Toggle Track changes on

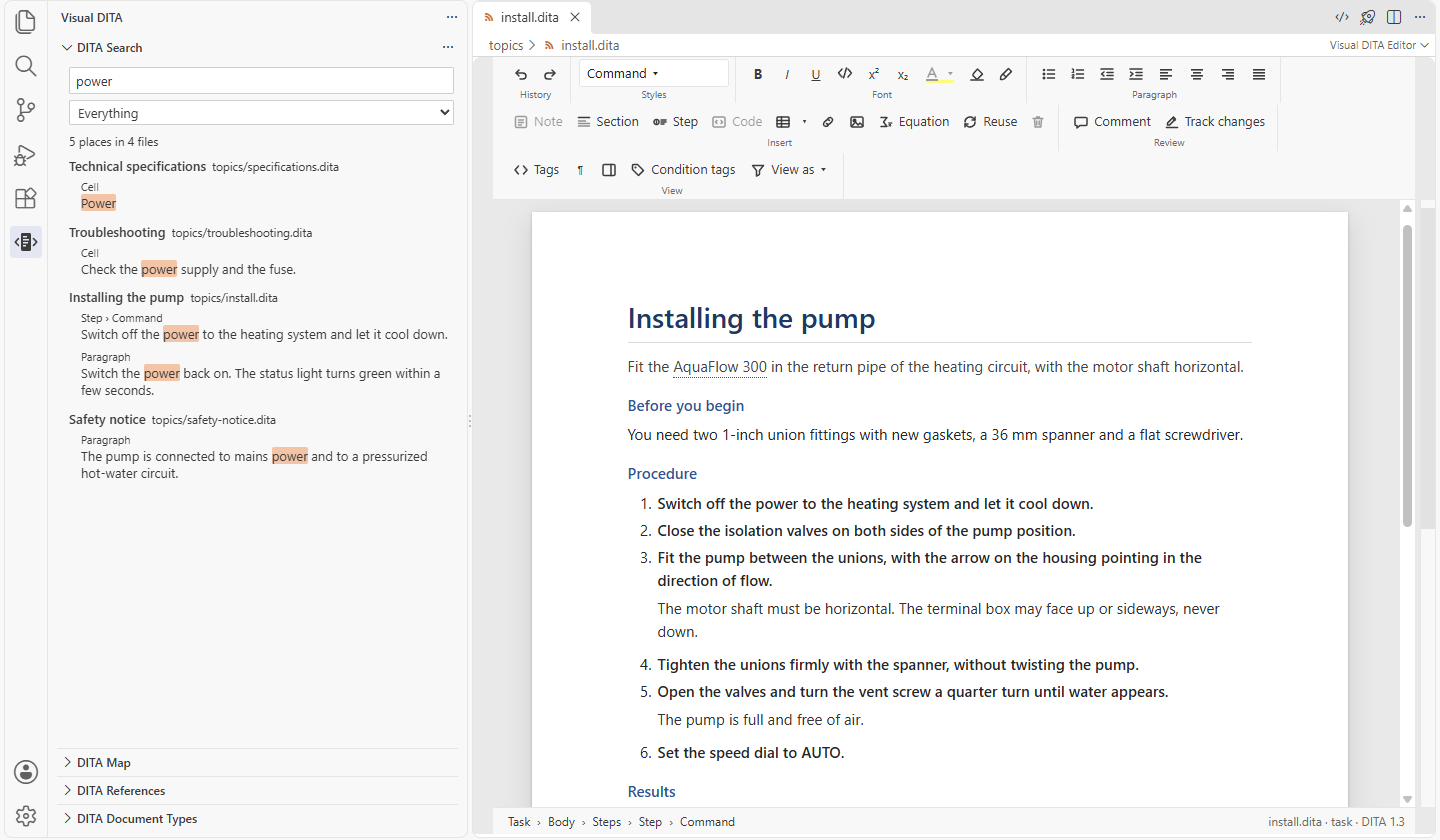[1215, 122]
